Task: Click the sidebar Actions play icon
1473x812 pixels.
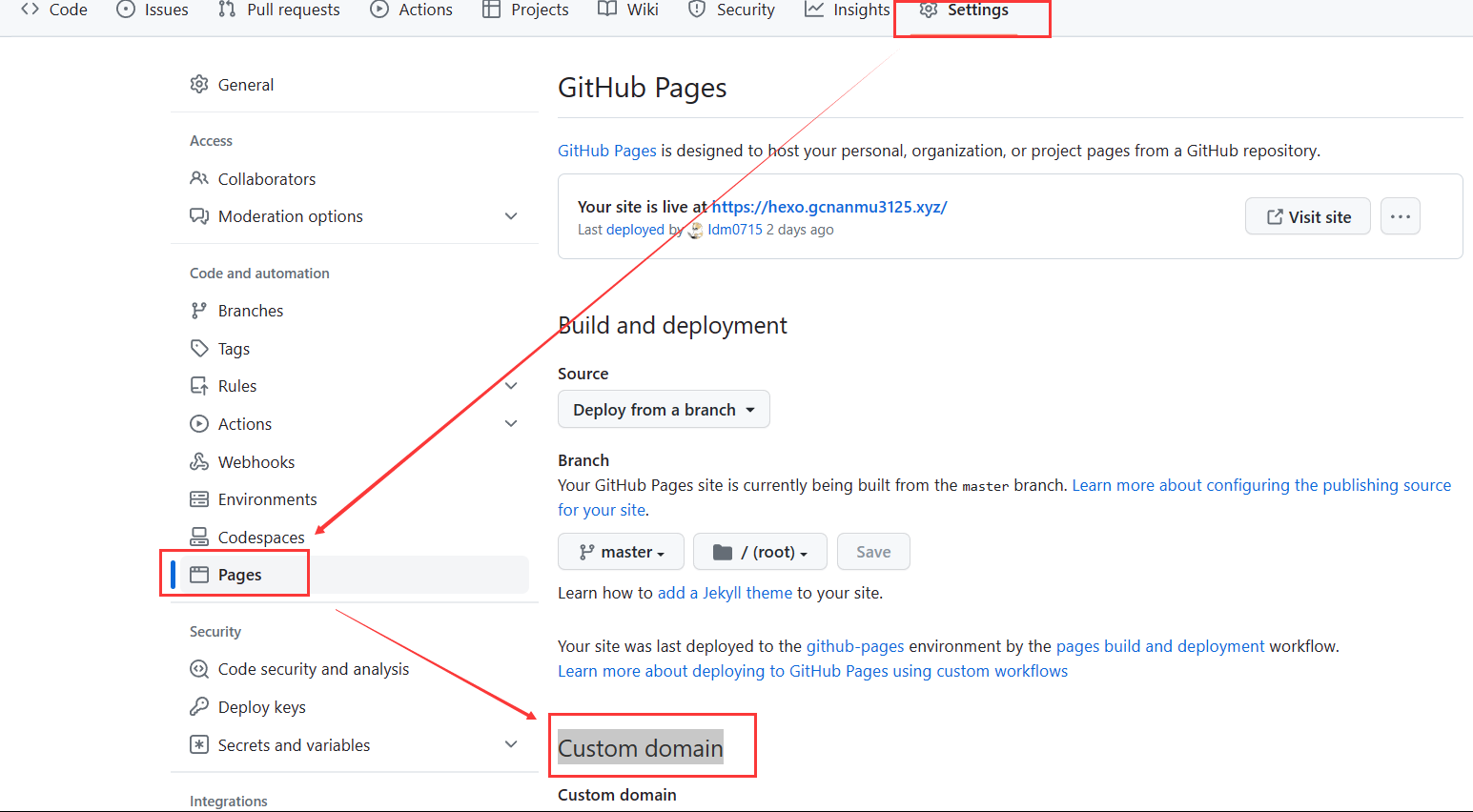Action: tap(199, 424)
